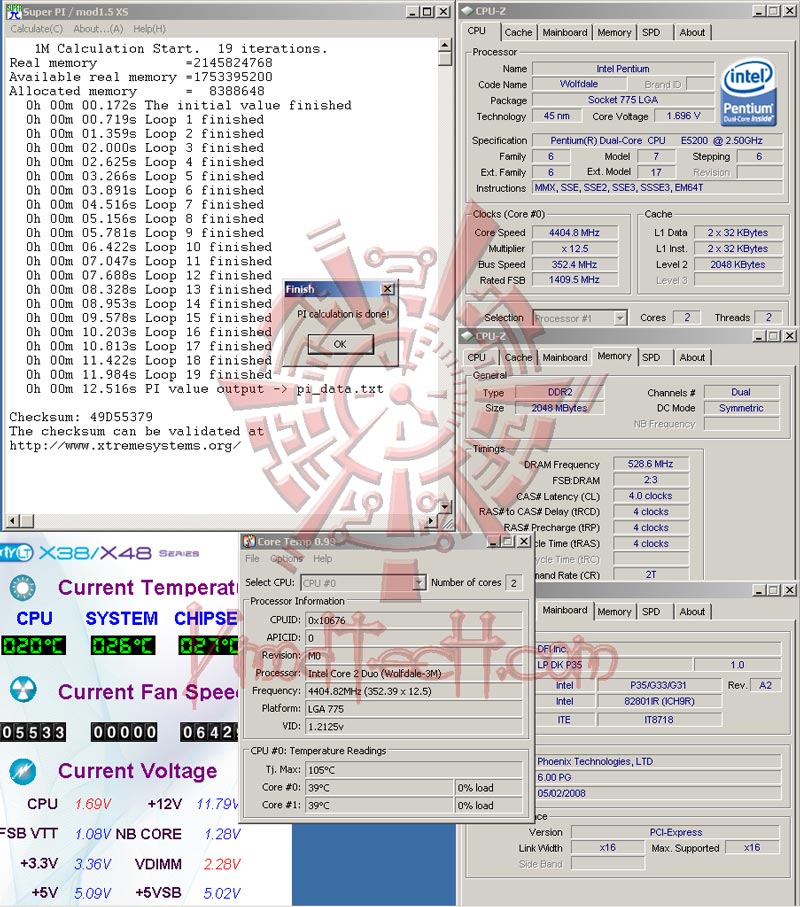Click the Core Temp title bar icon

pyautogui.click(x=249, y=541)
